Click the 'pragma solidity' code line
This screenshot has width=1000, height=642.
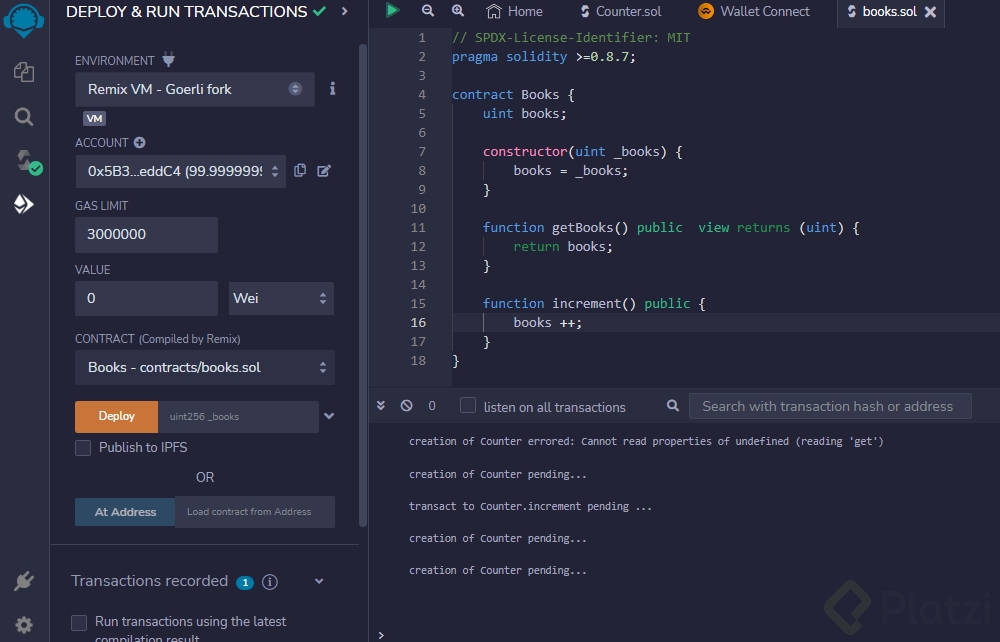point(544,57)
